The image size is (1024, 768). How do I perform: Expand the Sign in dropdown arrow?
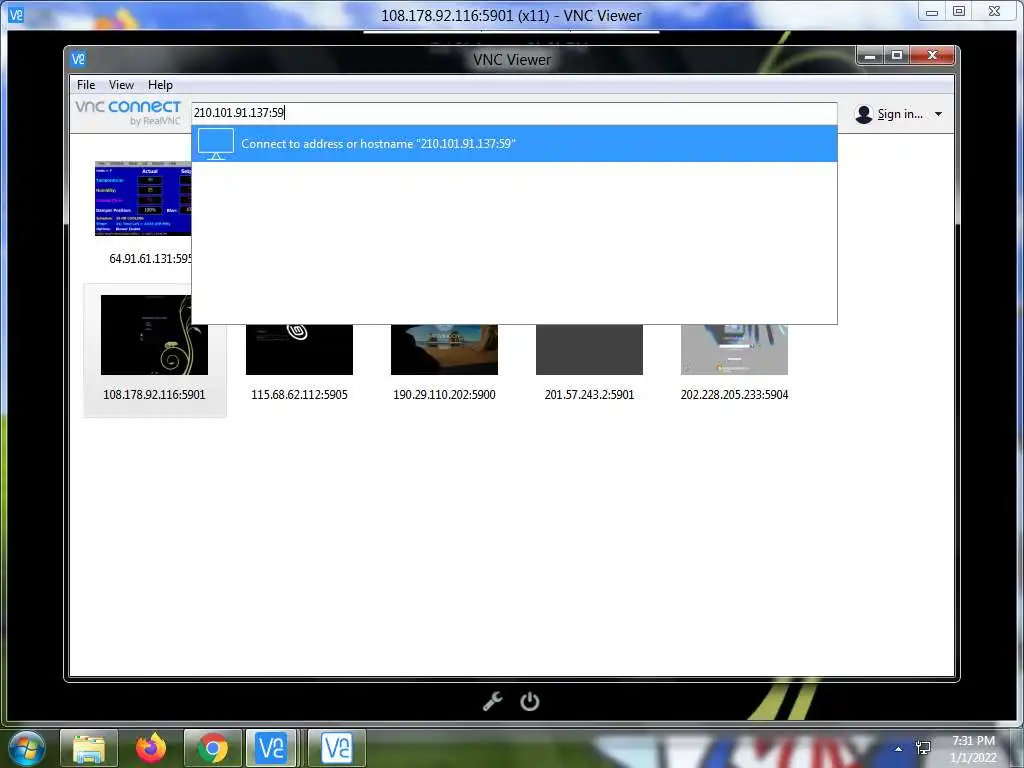(938, 114)
